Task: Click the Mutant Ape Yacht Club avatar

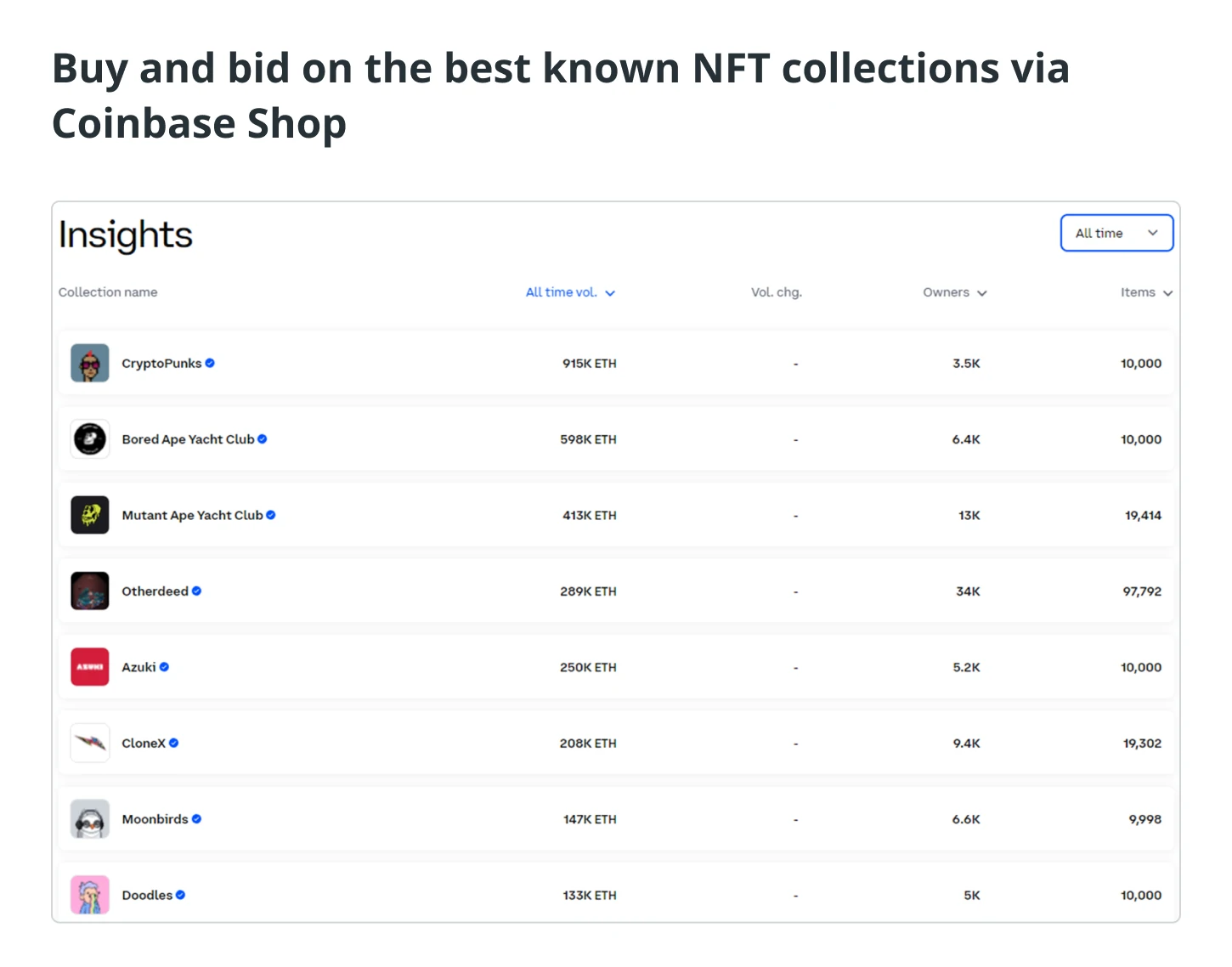Action: [x=90, y=515]
